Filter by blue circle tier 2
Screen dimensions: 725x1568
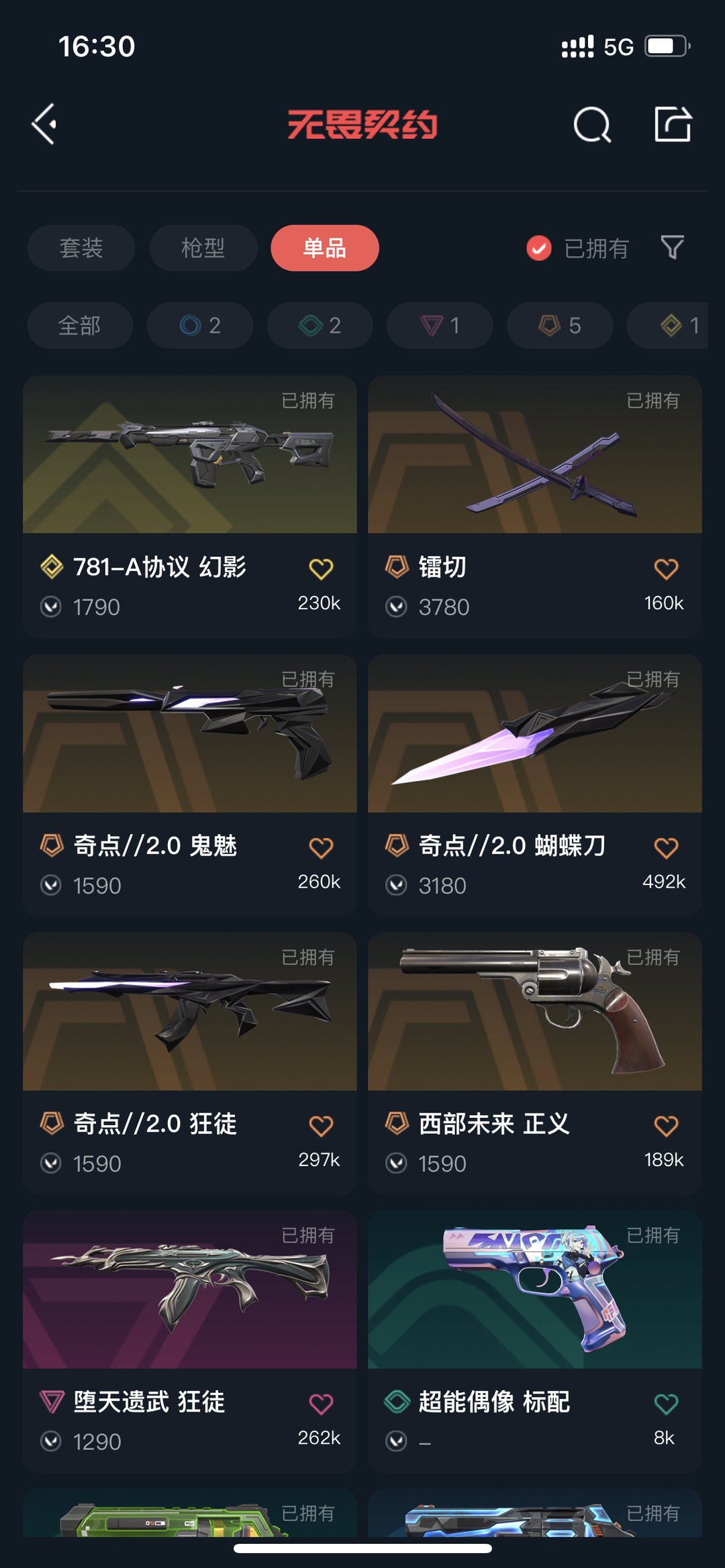tap(200, 325)
